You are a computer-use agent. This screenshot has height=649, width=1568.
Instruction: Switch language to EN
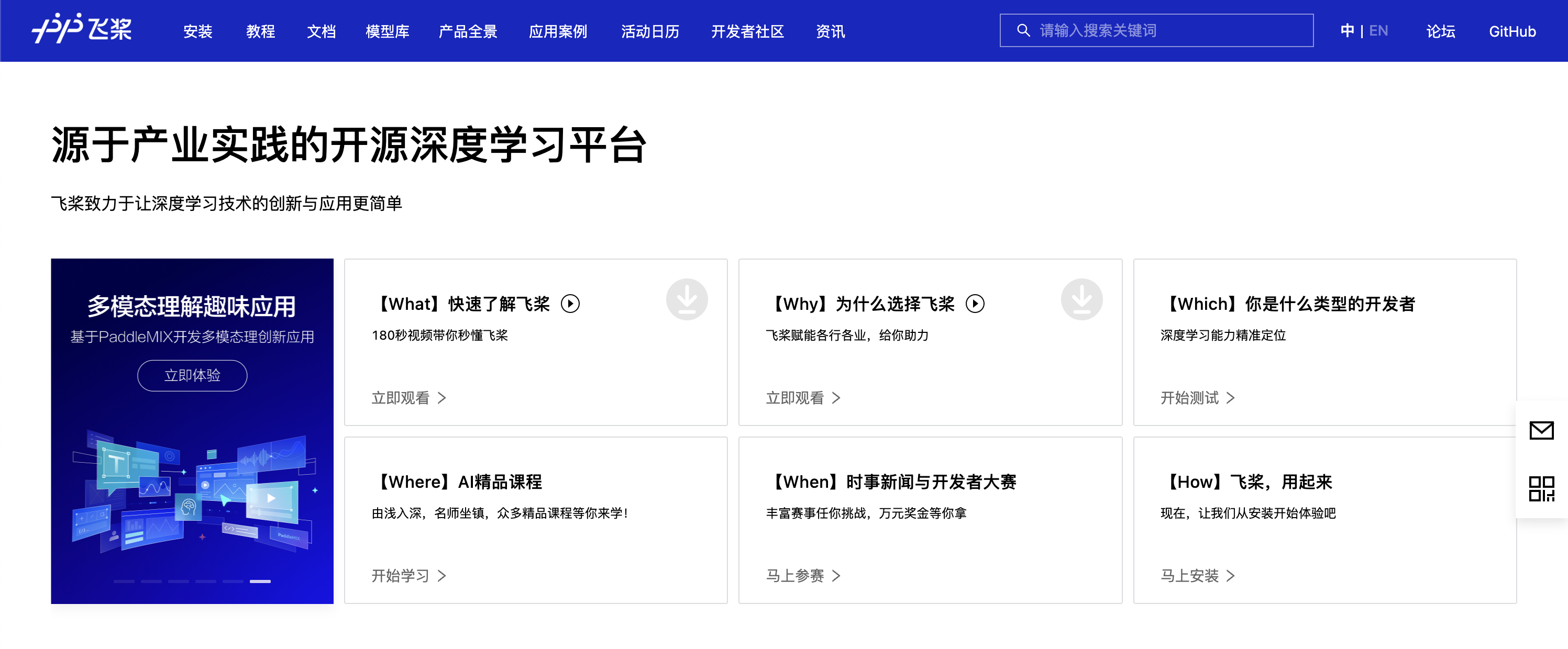(1378, 31)
